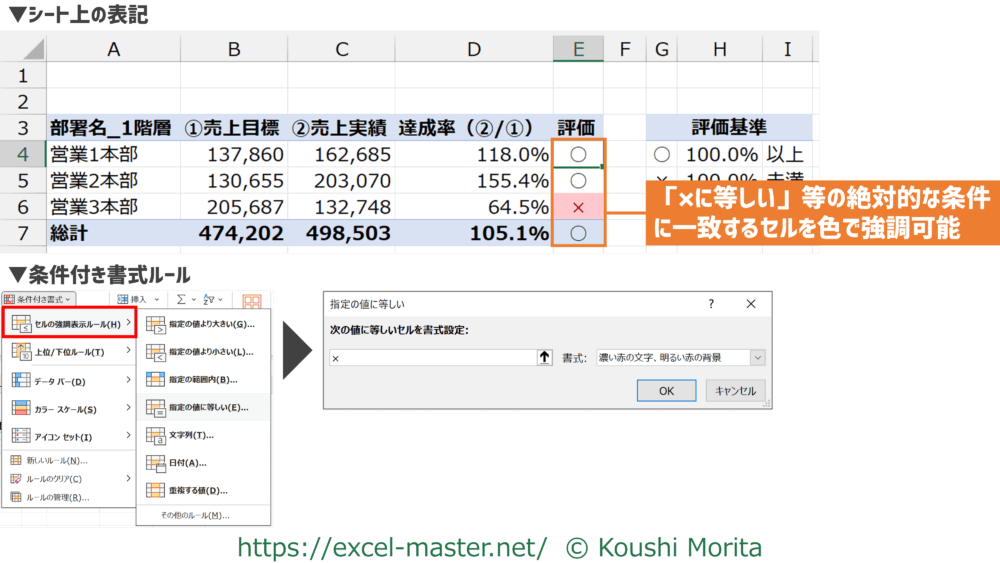Select the 文字列 rule icon
Image resolution: width=1000 pixels, height=563 pixels.
[155, 435]
